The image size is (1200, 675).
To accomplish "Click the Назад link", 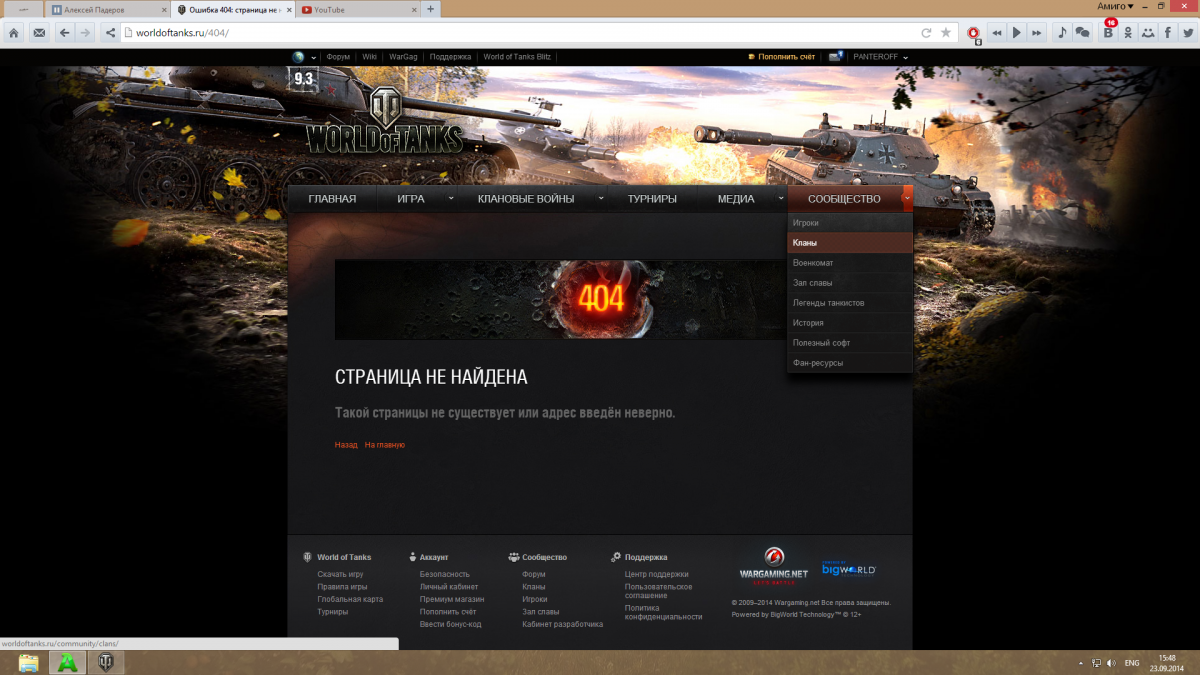I will click(346, 445).
